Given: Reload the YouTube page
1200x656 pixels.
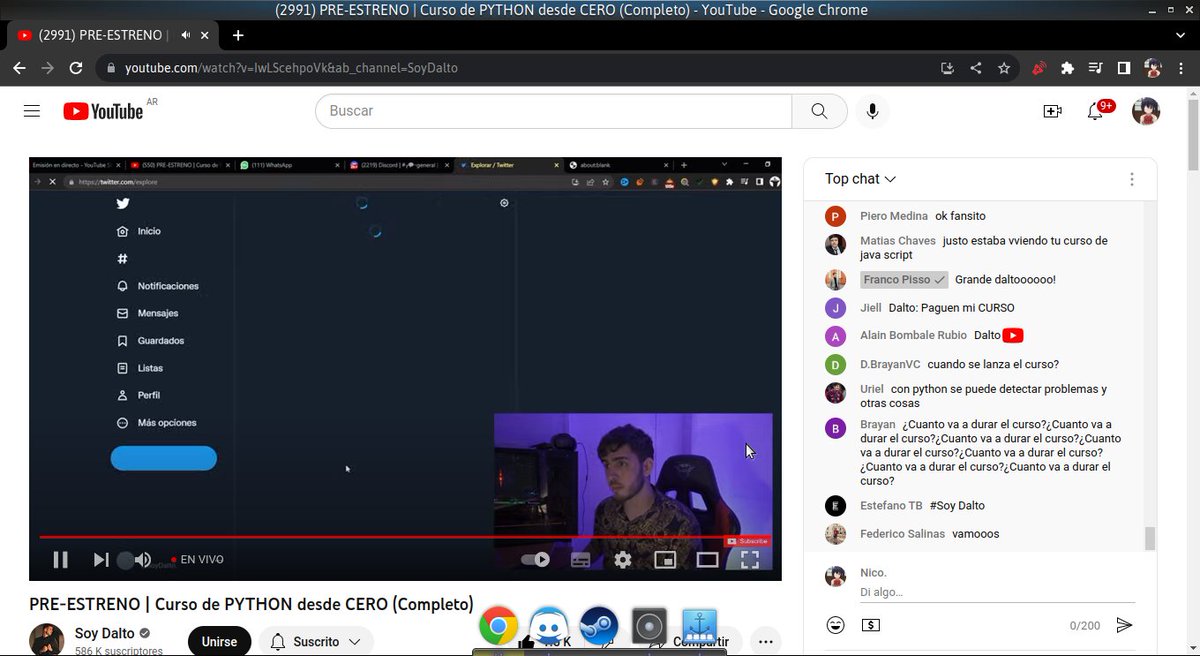Looking at the screenshot, I should (x=76, y=68).
